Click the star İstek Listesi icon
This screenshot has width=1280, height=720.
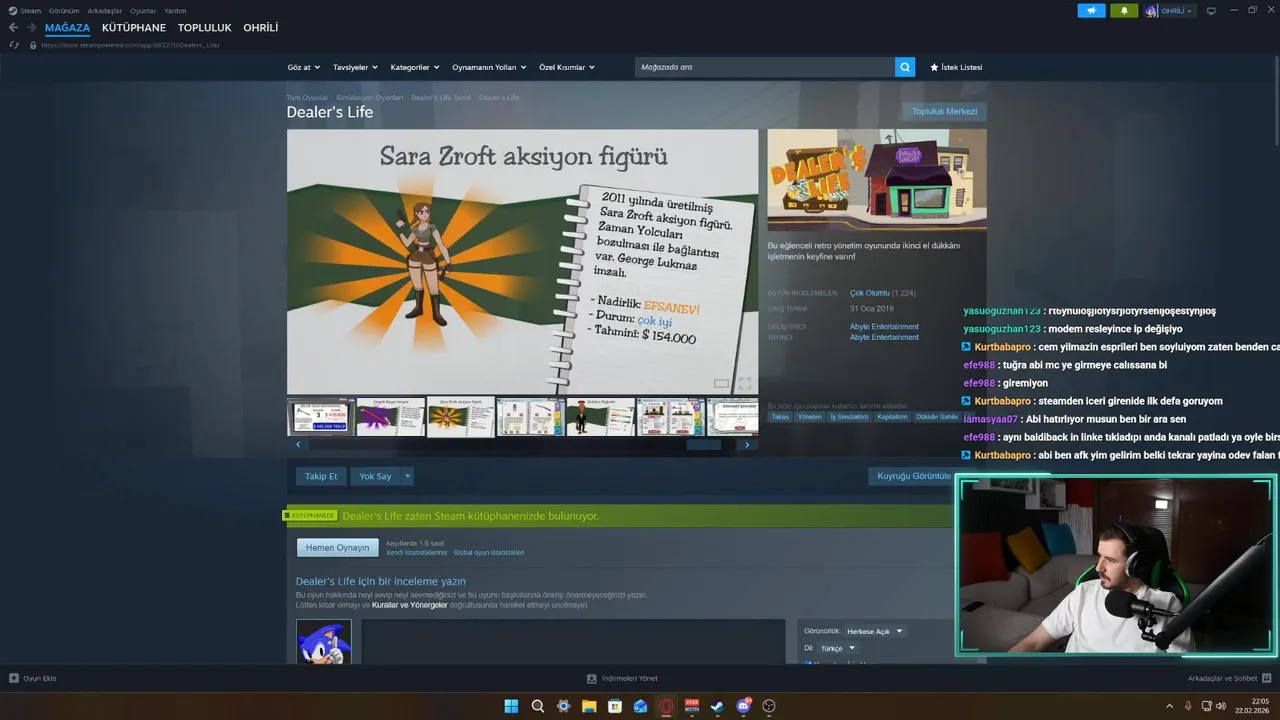pyautogui.click(x=934, y=67)
